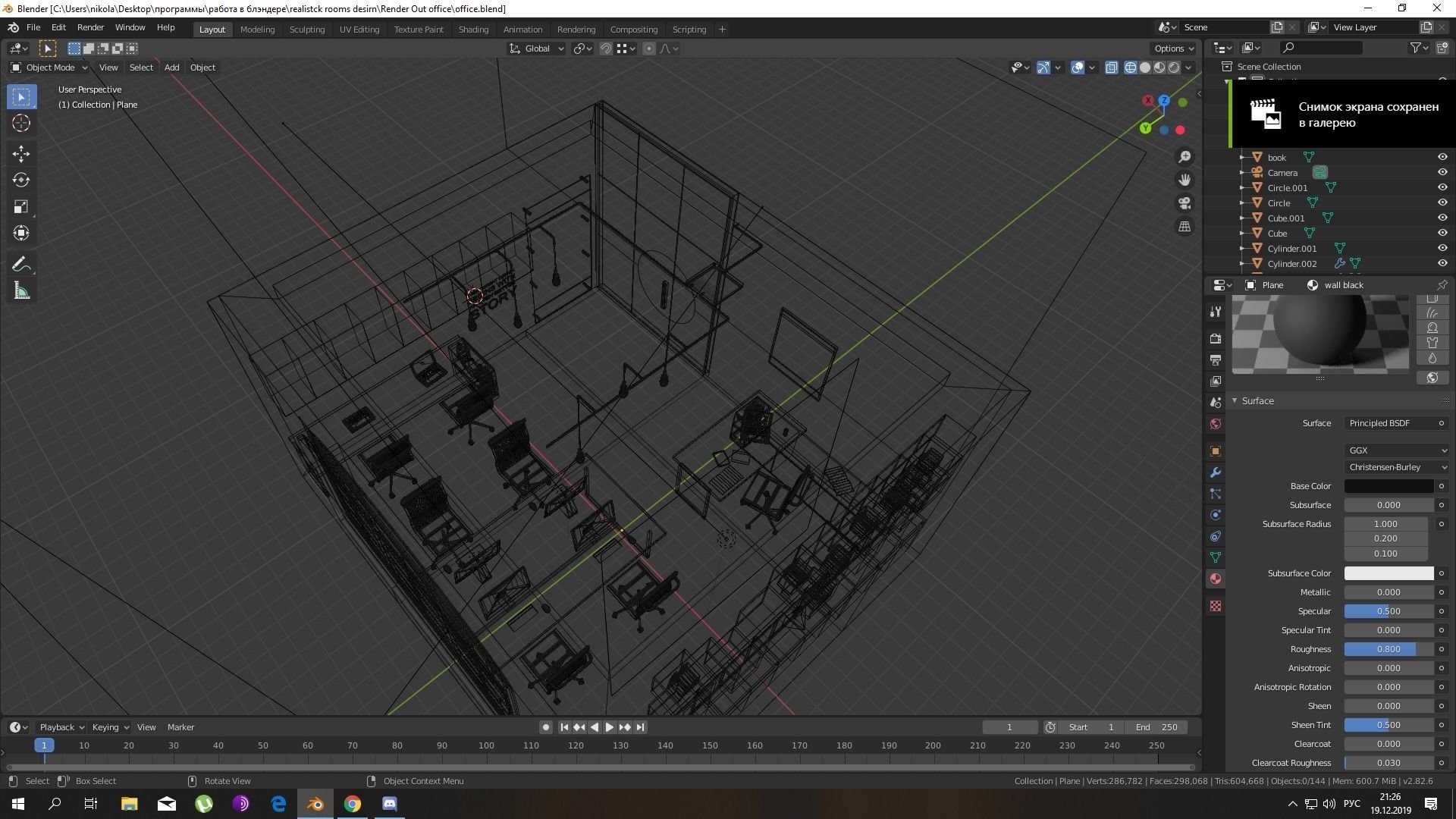Screen dimensions: 1456x819
Task: Open the Keying dropdown in timeline
Action: point(110,727)
